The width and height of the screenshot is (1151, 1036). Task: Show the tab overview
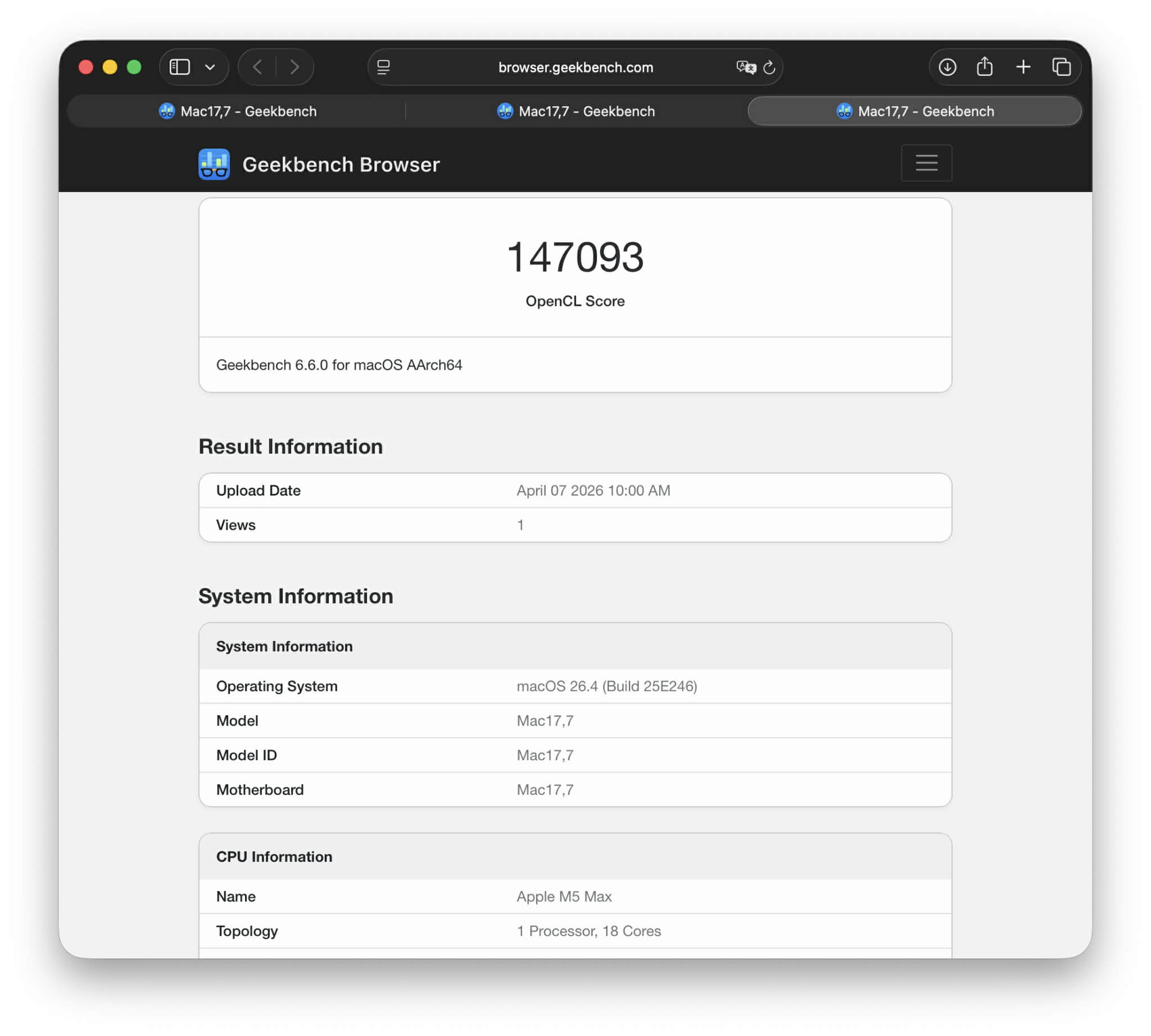1061,67
